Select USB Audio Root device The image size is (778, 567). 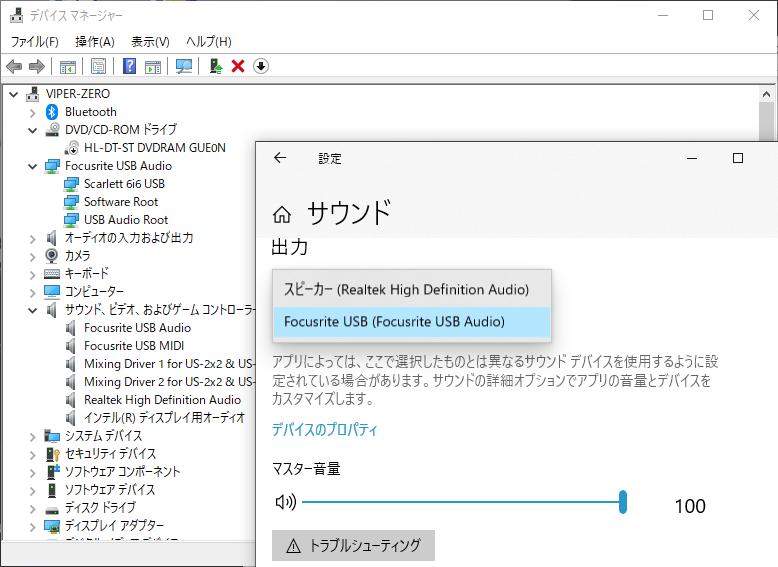click(126, 220)
